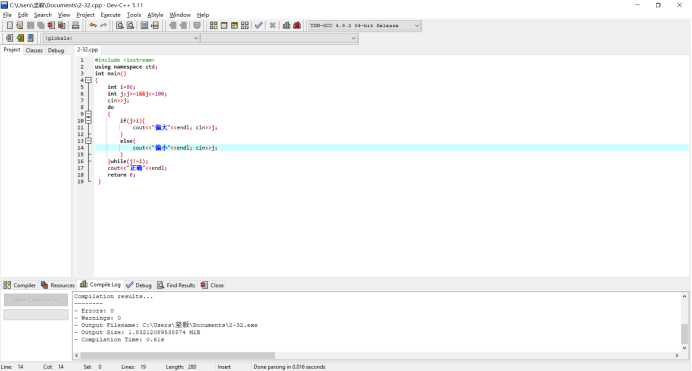Click code line 'using namespace std;'
Screen dimensions: 692x371
126,67
